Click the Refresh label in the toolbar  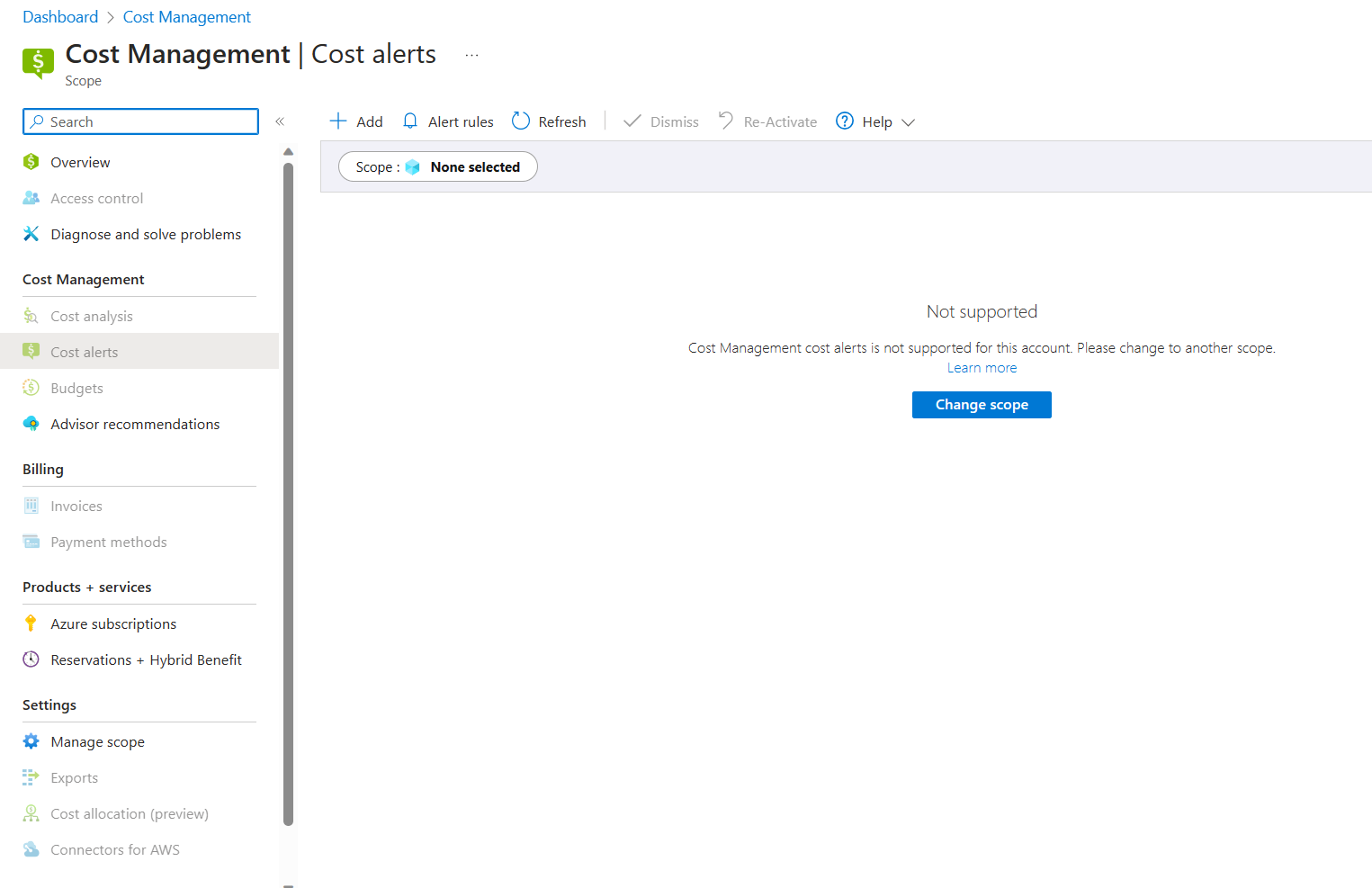click(x=562, y=121)
